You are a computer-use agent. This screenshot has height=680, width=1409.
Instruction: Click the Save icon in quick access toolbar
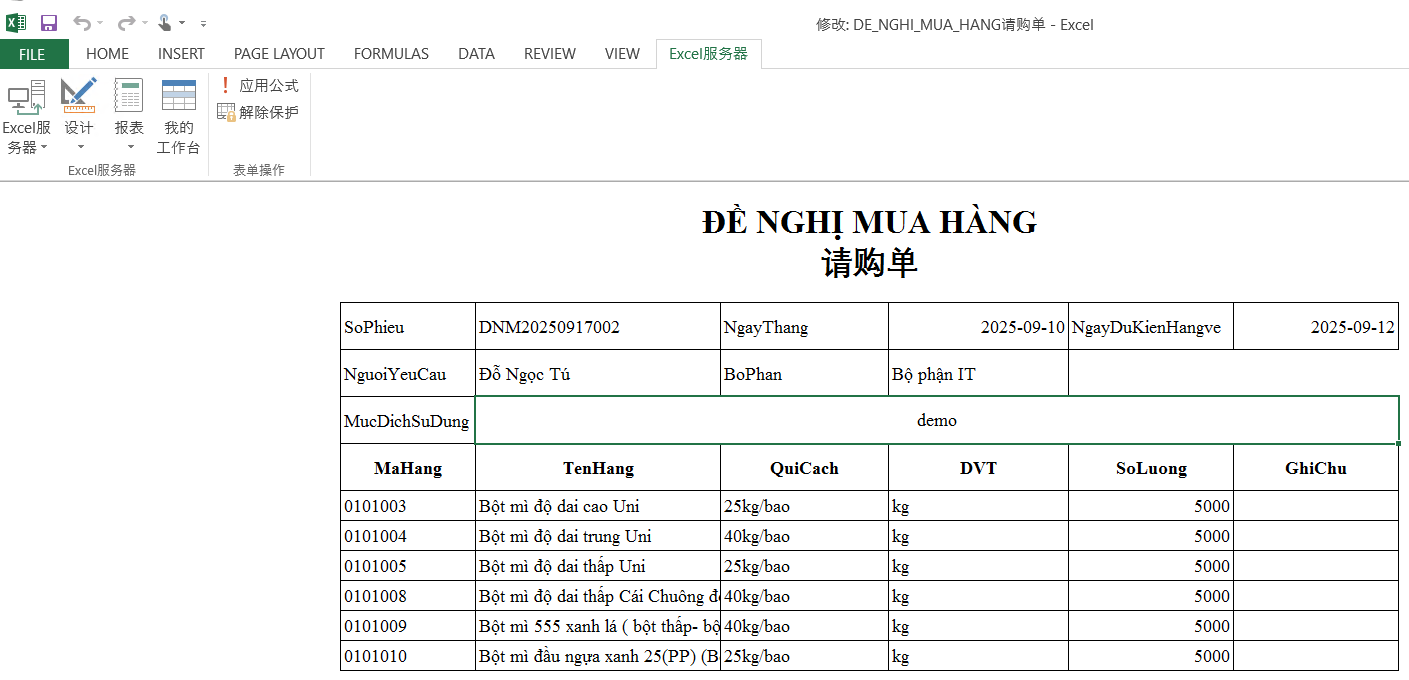tap(48, 23)
